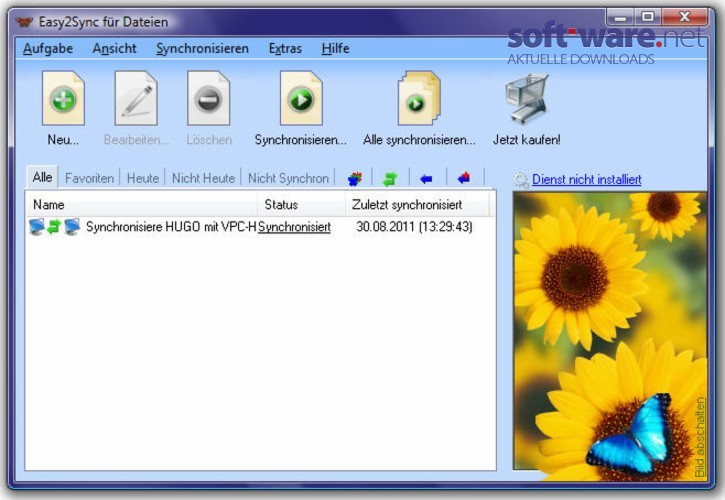Click Bild abschalten to hide picture

(700, 438)
